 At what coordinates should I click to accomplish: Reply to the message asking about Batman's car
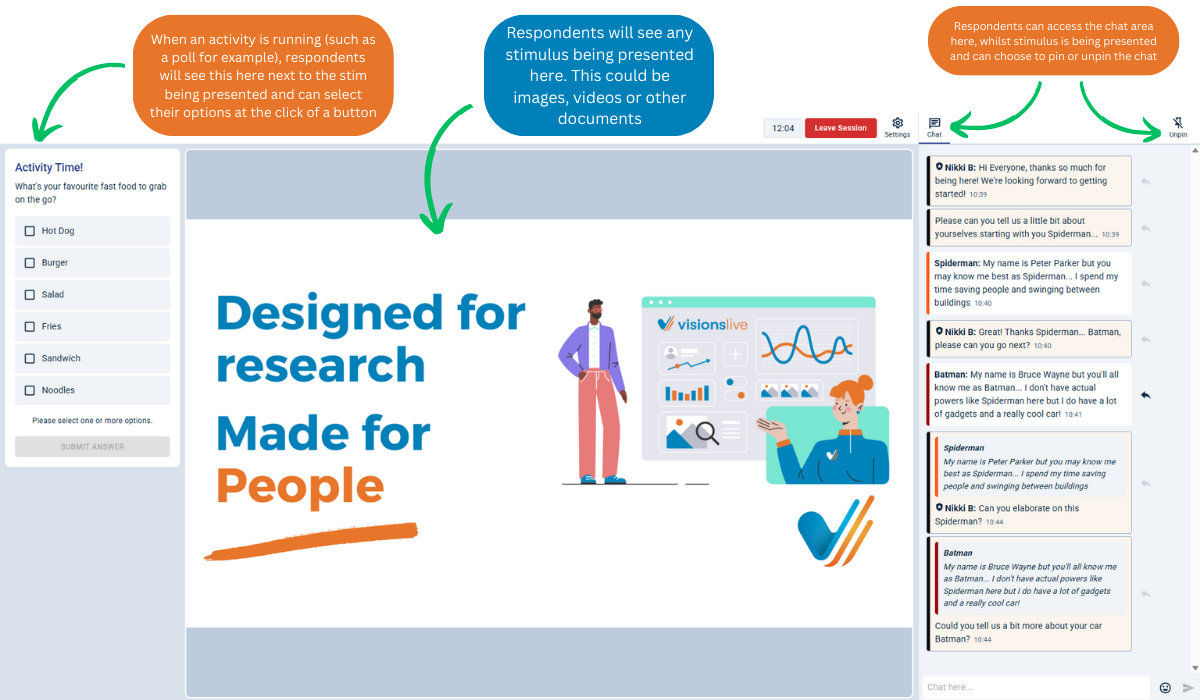tap(1146, 594)
